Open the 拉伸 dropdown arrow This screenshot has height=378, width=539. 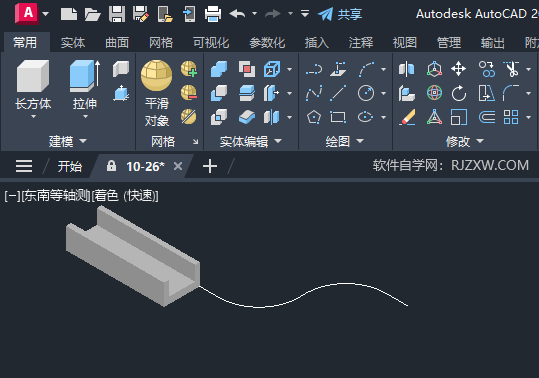pyautogui.click(x=85, y=117)
